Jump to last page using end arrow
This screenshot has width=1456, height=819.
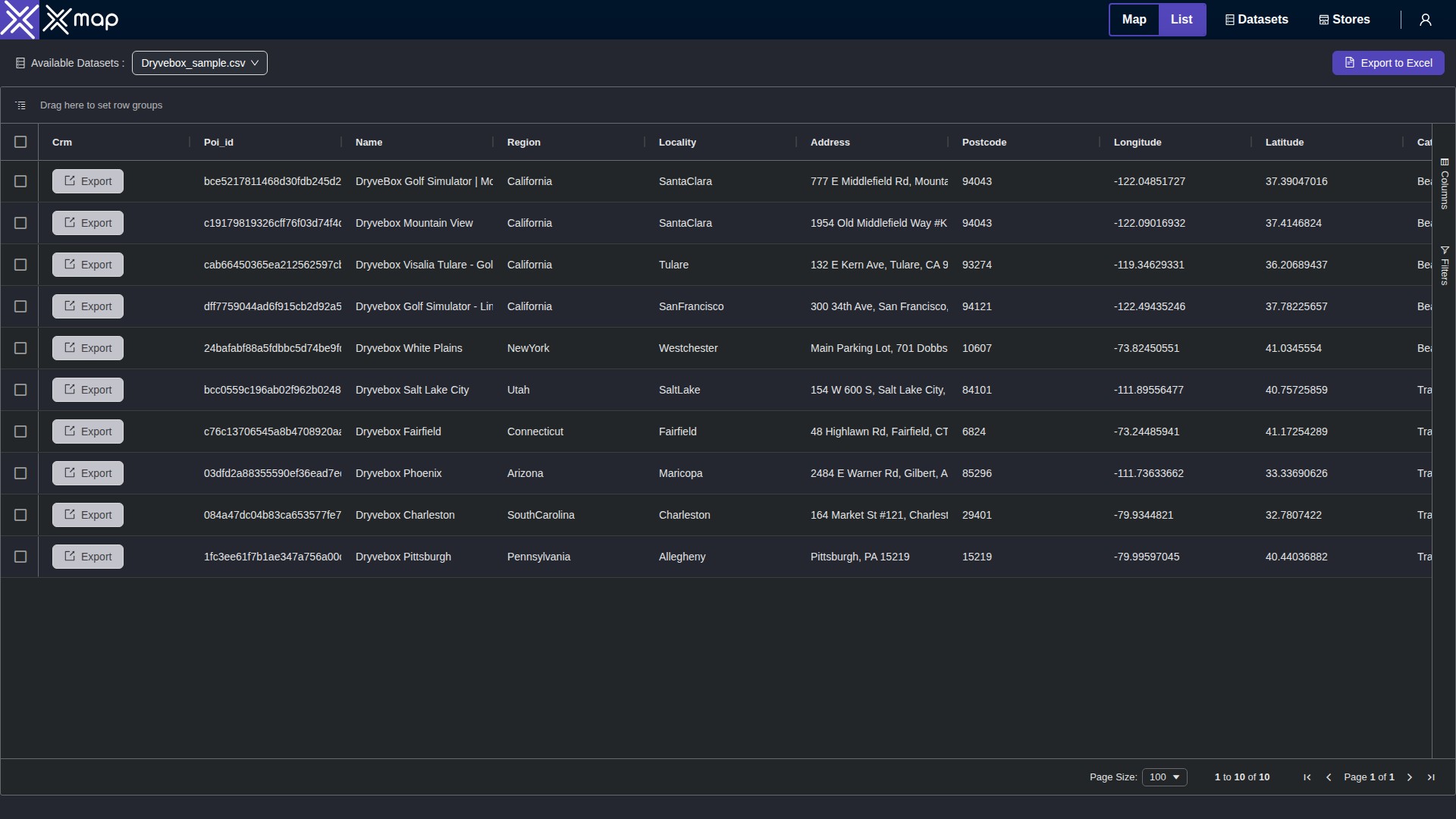tap(1431, 777)
